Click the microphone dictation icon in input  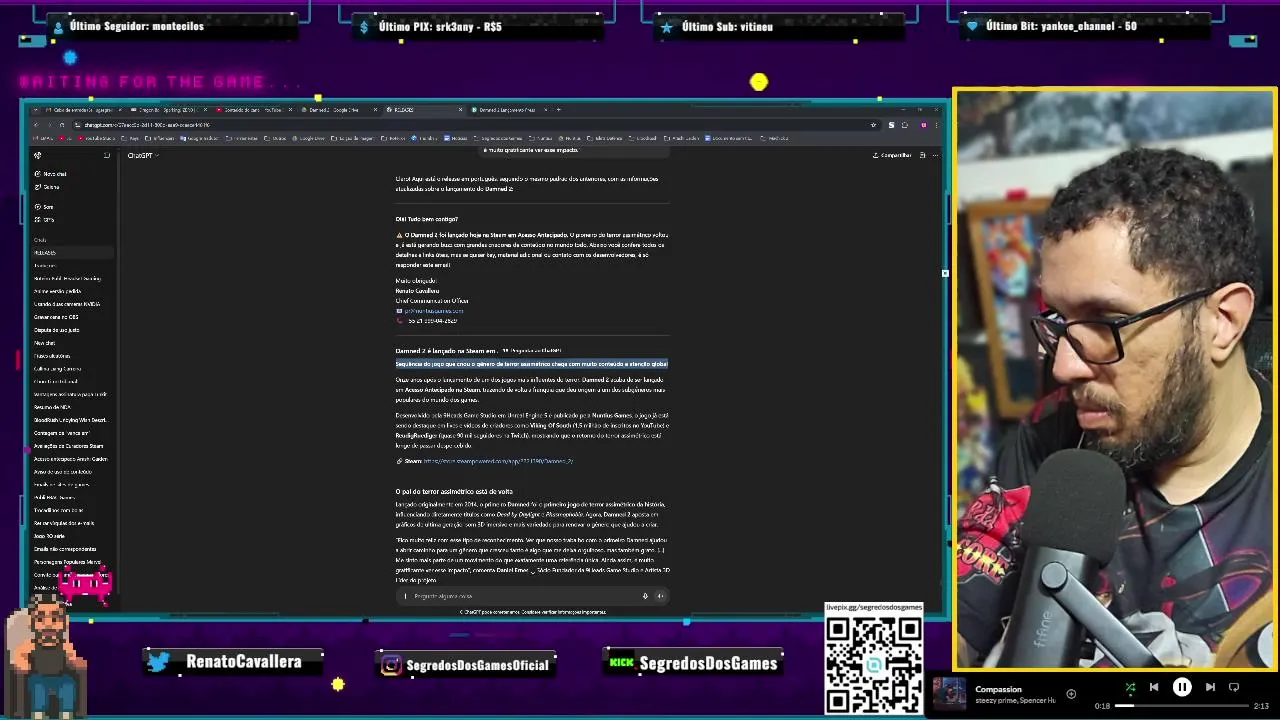tap(645, 596)
